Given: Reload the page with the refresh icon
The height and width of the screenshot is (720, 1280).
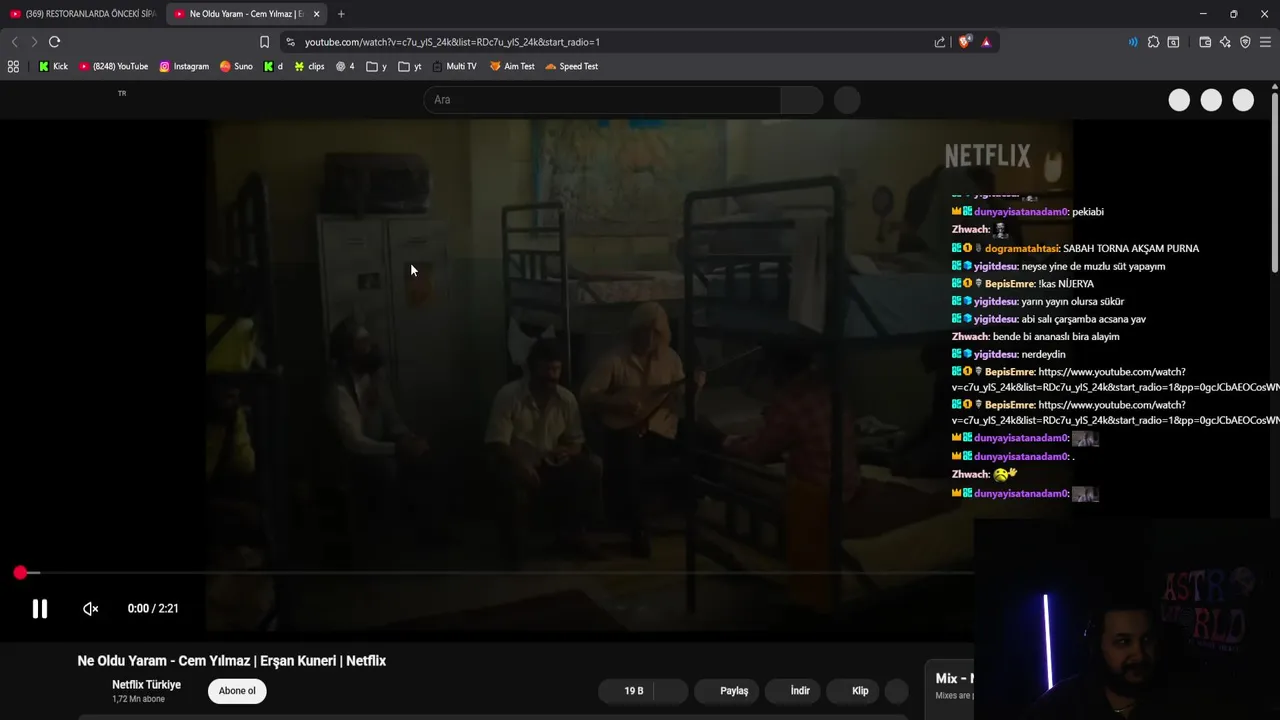Looking at the screenshot, I should coord(54,42).
